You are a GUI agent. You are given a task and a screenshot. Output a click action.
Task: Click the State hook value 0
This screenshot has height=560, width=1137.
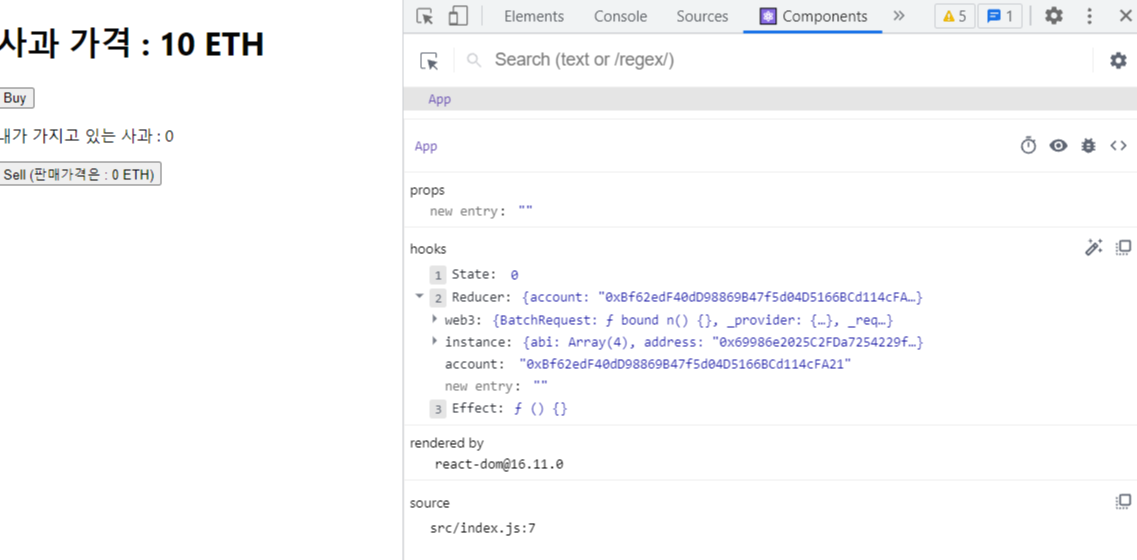[x=514, y=275]
